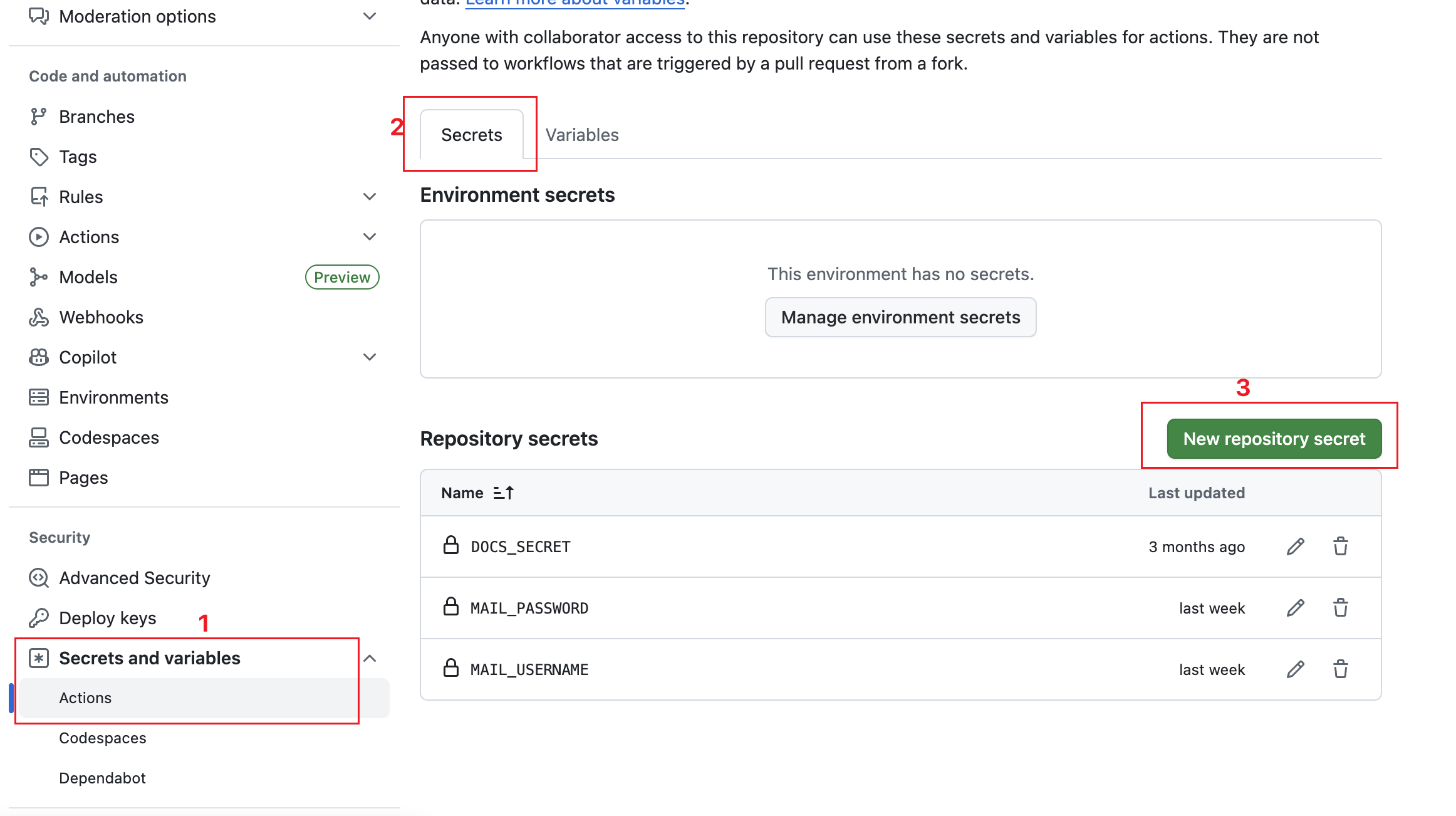
Task: Open the Secrets tab
Action: [x=471, y=134]
